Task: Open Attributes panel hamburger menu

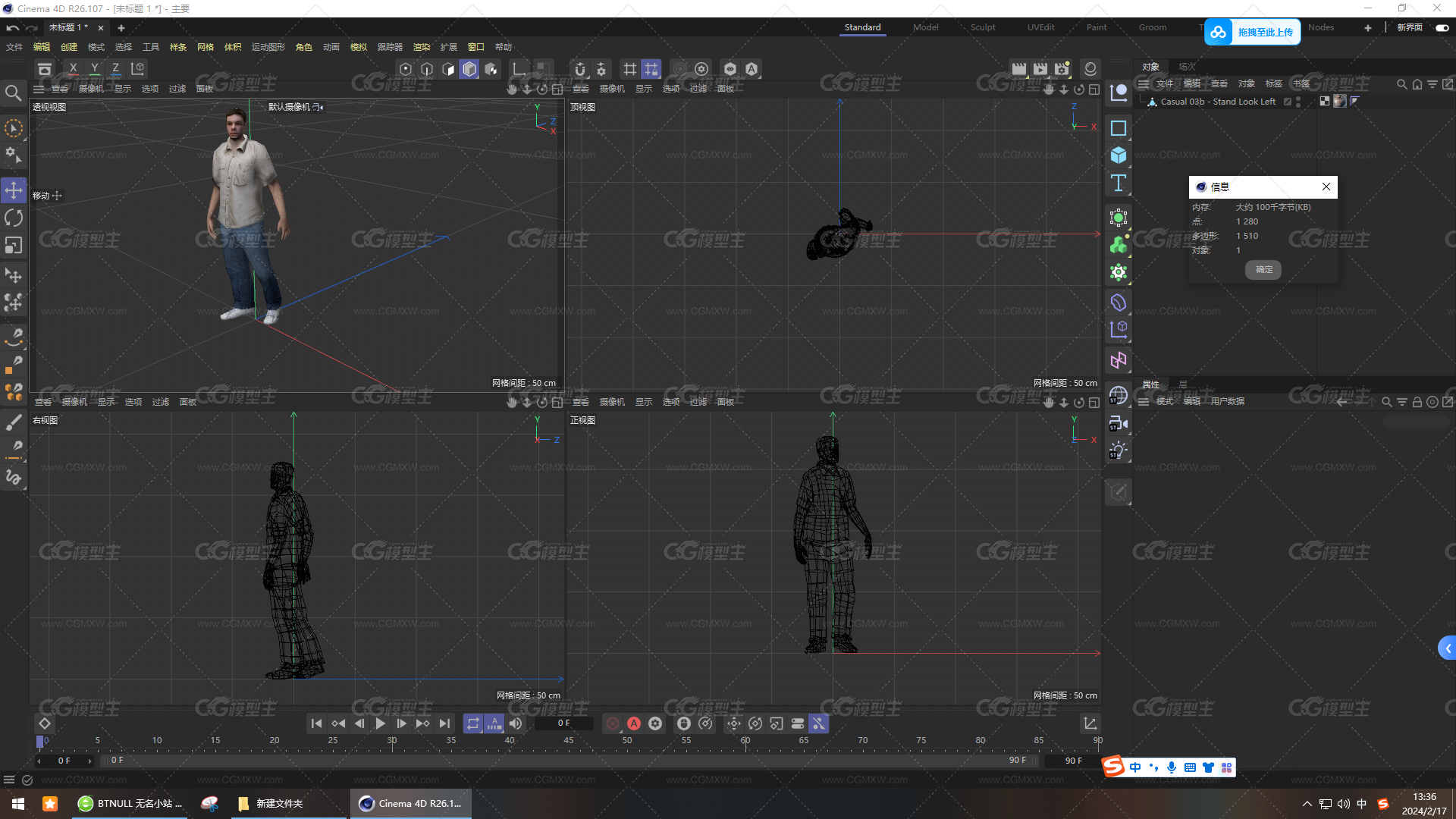Action: pyautogui.click(x=1144, y=401)
